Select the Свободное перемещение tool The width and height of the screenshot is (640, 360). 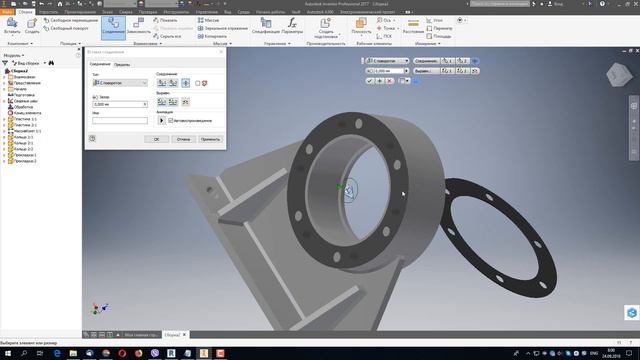click(71, 20)
